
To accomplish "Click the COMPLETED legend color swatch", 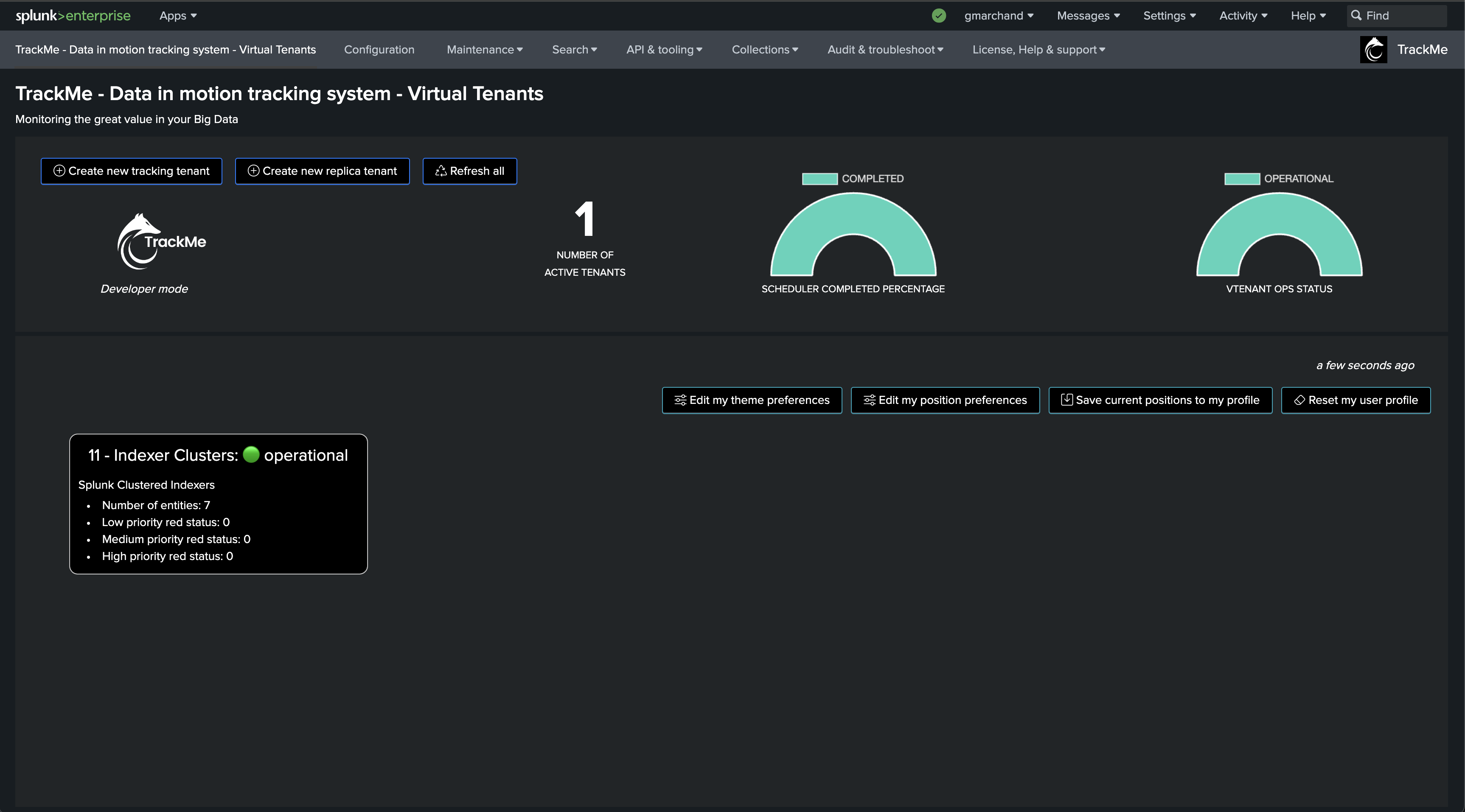I will coord(820,179).
